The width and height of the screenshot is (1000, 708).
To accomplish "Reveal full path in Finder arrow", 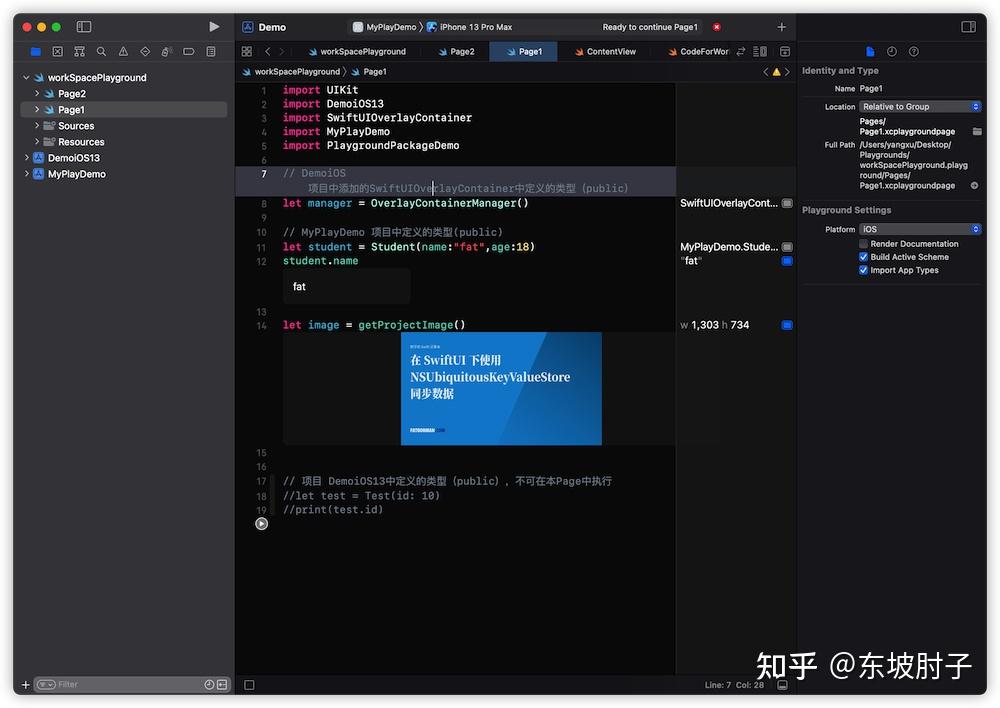I will tap(974, 186).
